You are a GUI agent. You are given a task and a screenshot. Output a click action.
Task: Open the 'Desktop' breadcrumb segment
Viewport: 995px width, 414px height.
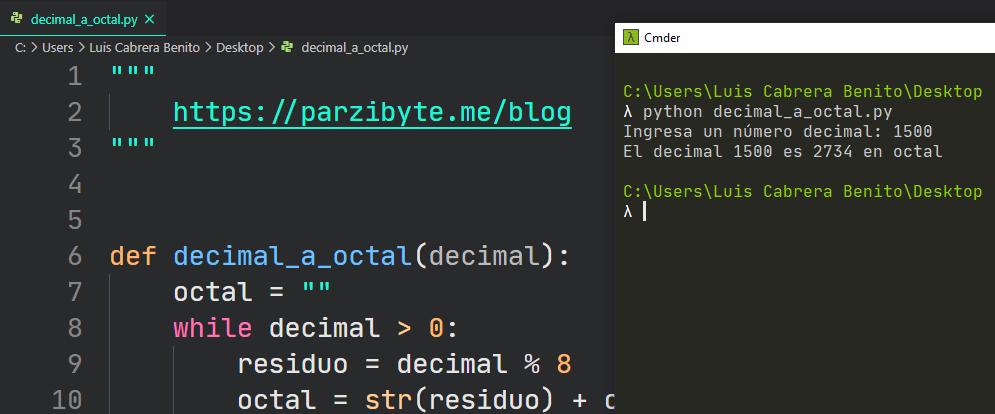[239, 47]
